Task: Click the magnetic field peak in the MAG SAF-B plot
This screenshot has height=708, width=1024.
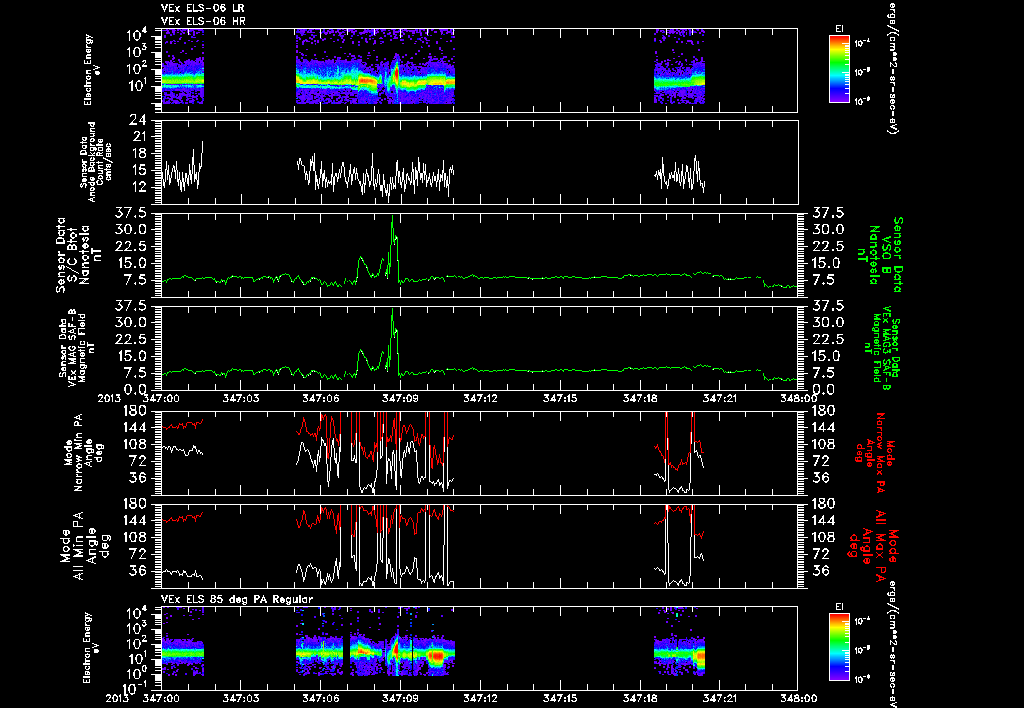Action: point(392,310)
